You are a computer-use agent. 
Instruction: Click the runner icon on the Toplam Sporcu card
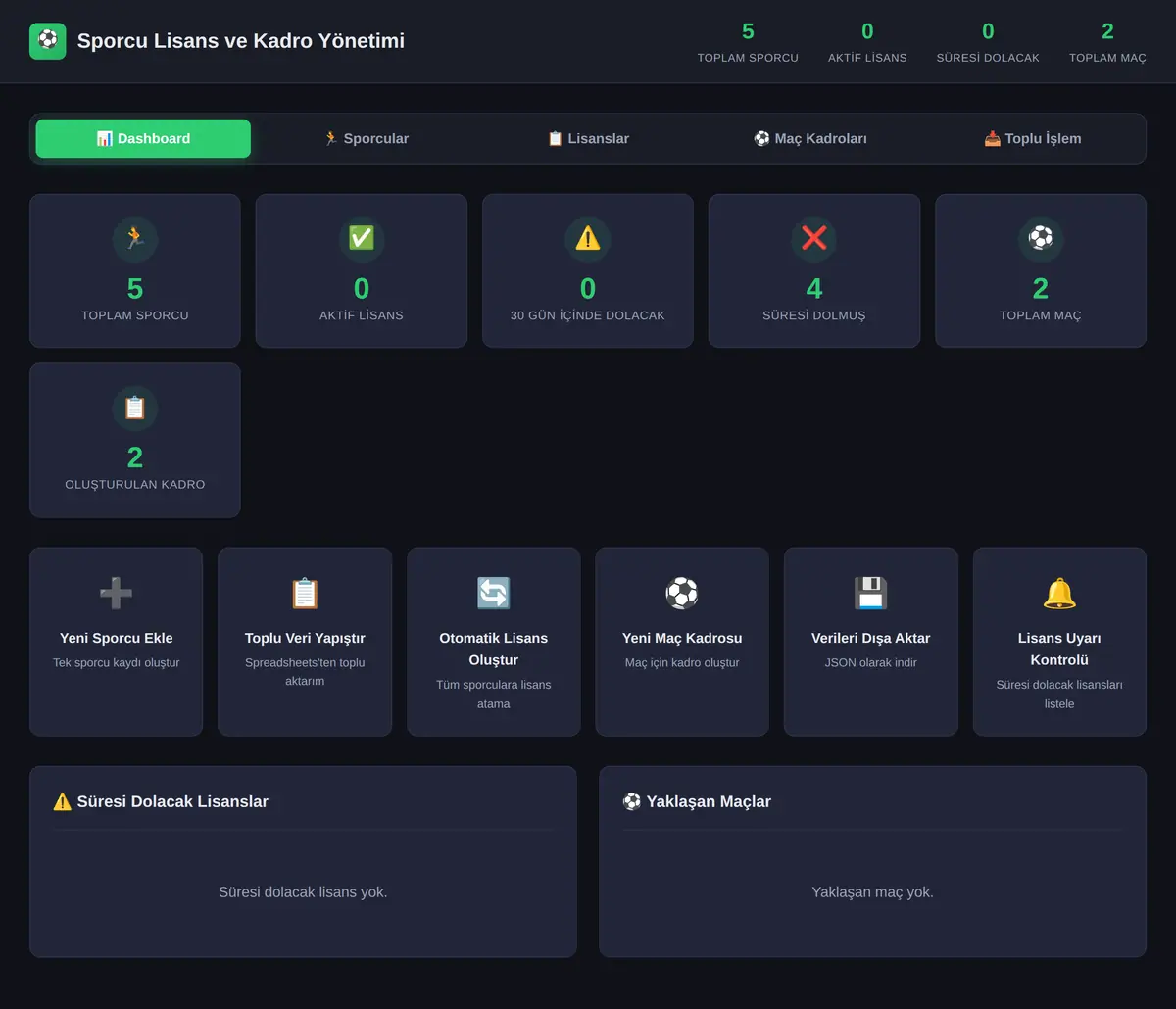(x=135, y=238)
